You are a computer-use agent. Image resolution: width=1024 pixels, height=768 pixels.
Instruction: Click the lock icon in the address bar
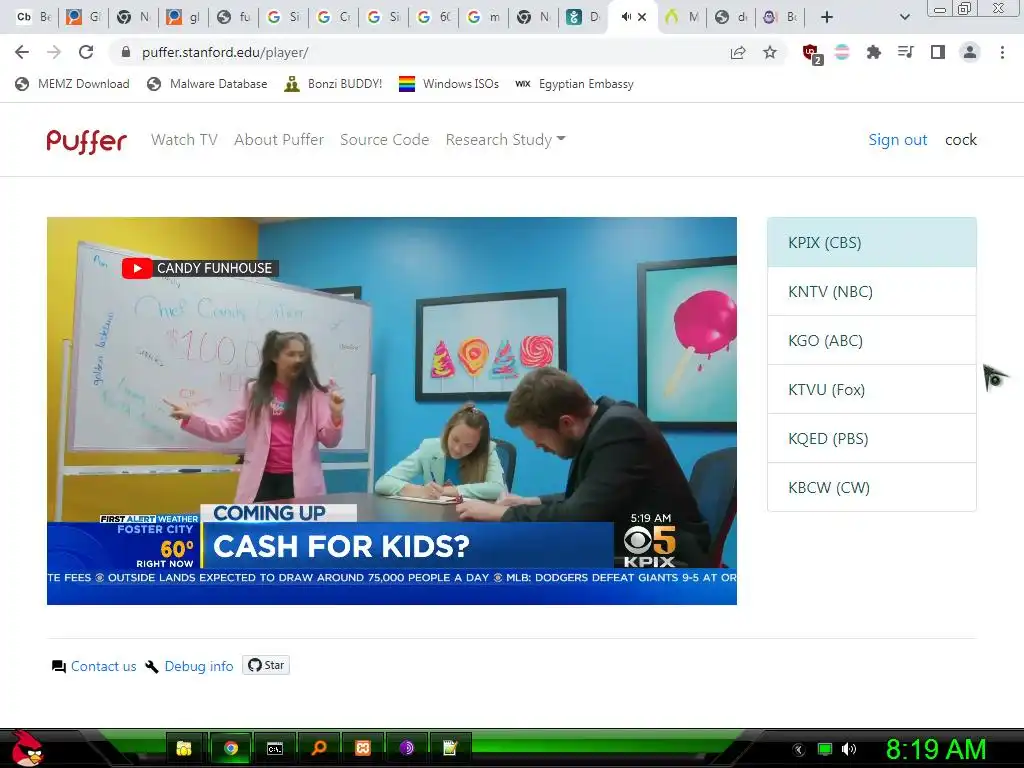pyautogui.click(x=126, y=52)
